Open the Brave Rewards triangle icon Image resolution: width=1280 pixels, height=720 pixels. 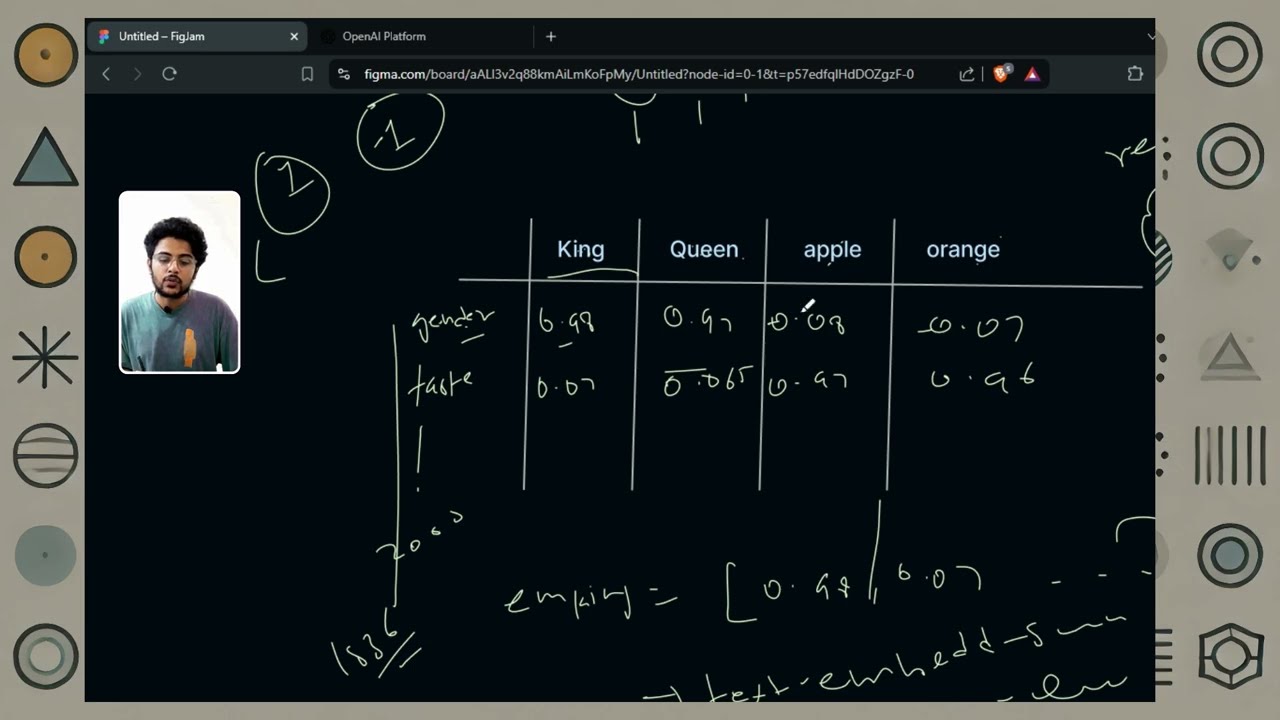tap(1032, 74)
